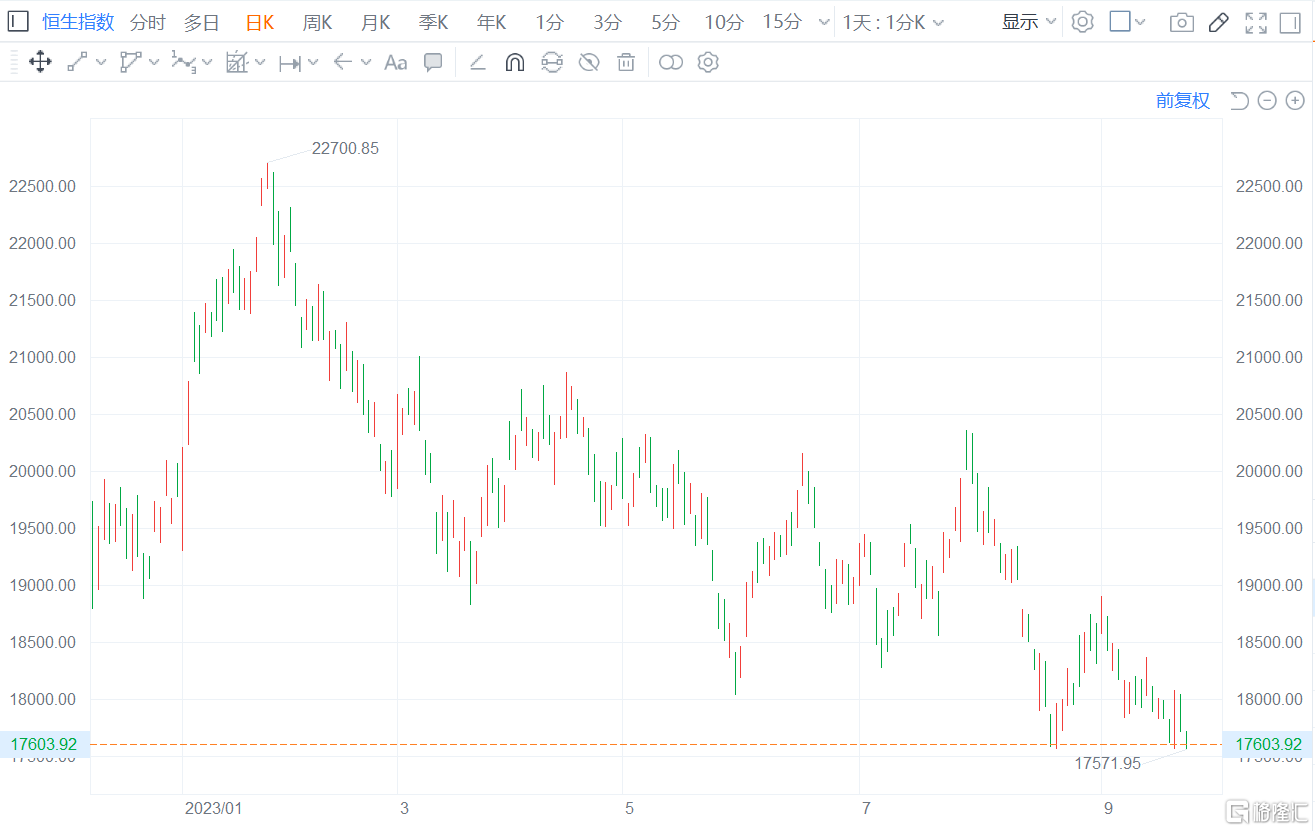
Task: Expand polygon shape tool options
Action: 154,63
